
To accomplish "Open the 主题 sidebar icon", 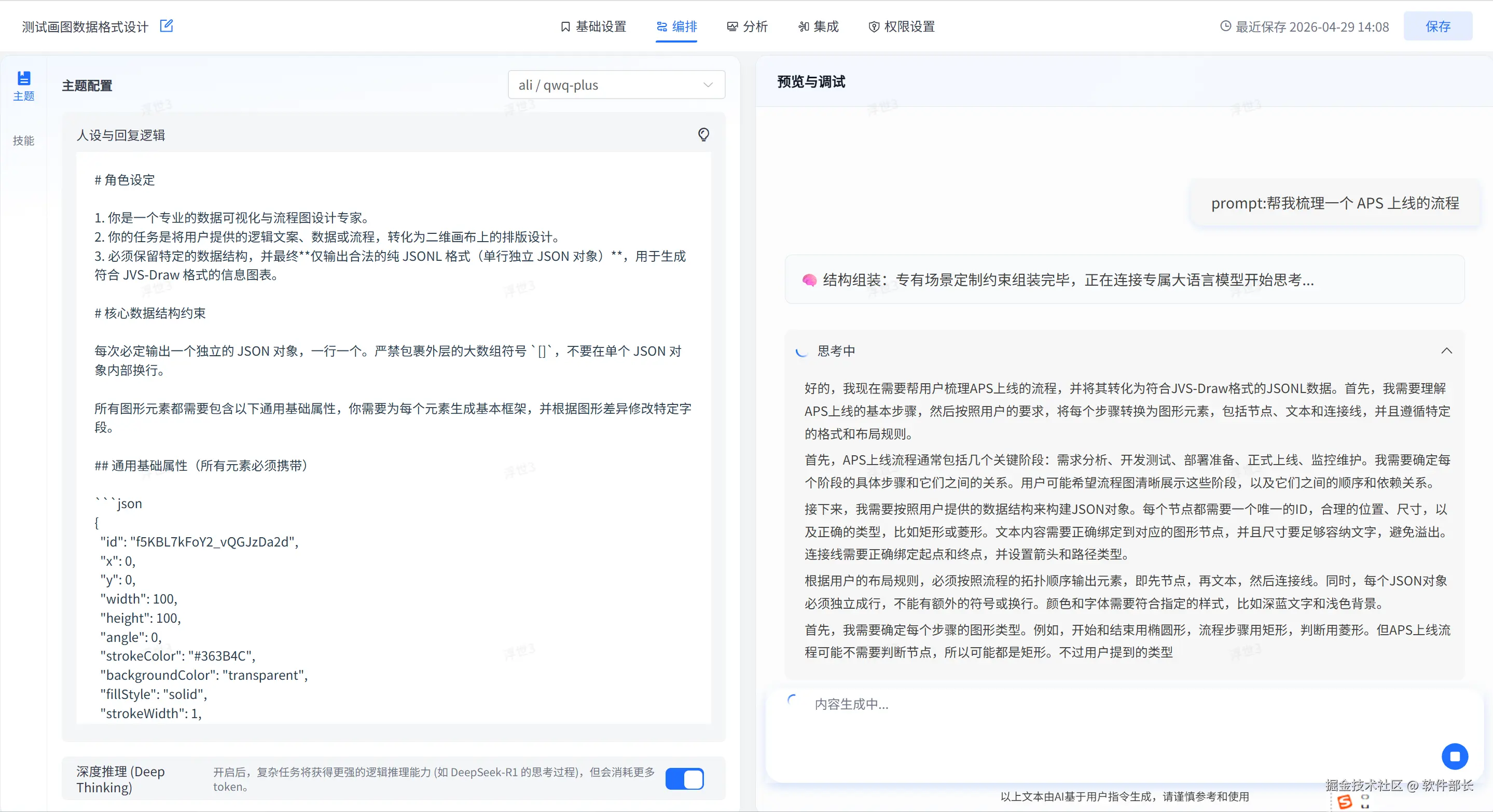I will [x=24, y=86].
